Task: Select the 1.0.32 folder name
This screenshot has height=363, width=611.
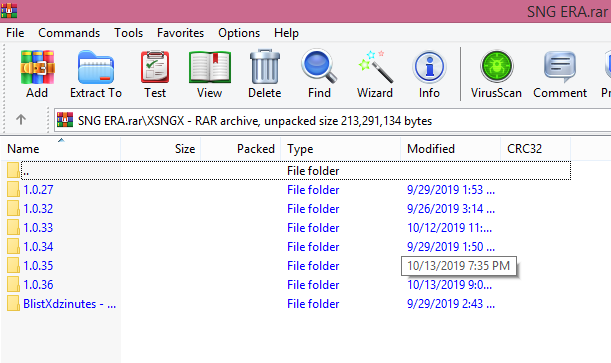Action: tap(38, 209)
